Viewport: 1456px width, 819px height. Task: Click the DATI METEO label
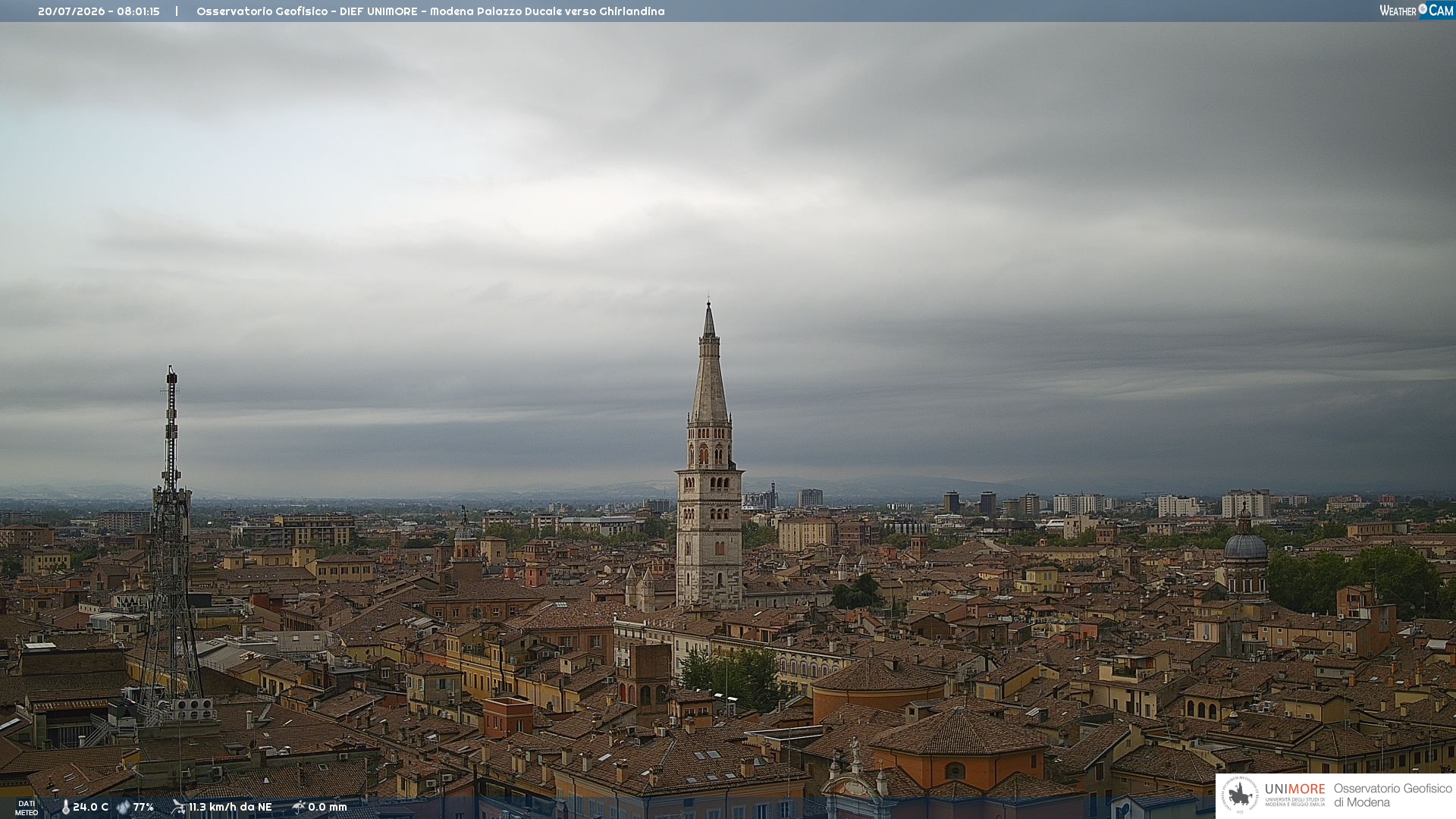pyautogui.click(x=27, y=808)
